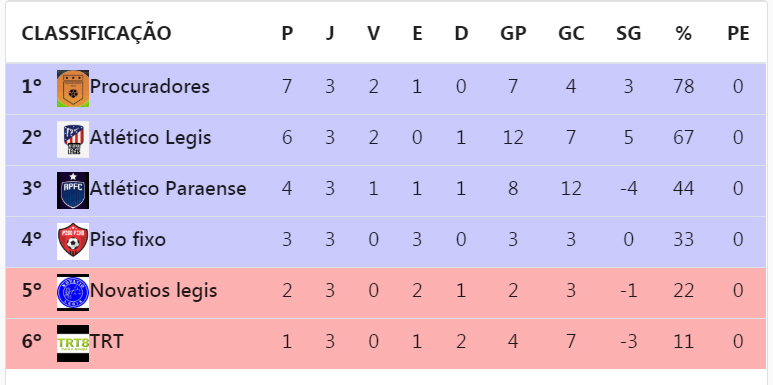The height and width of the screenshot is (385, 773).
Task: Click the Piso fixo team logo
Action: pyautogui.click(x=73, y=241)
